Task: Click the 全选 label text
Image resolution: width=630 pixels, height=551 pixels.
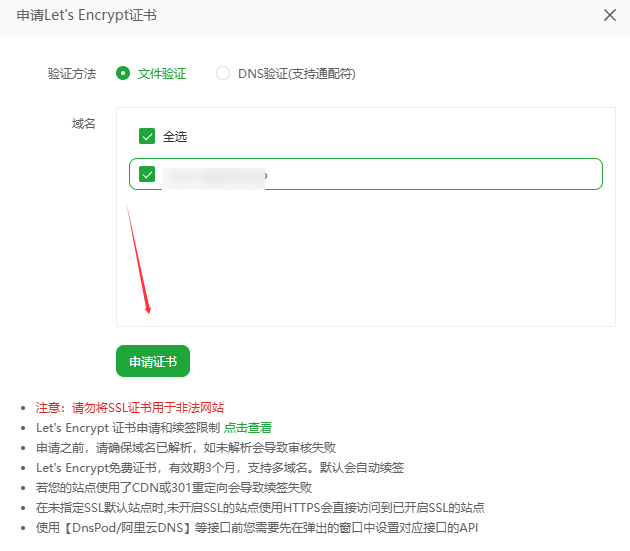Action: [x=175, y=136]
